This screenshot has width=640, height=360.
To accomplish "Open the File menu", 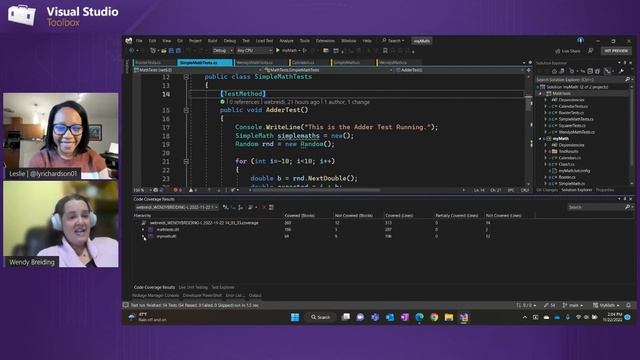I will (x=139, y=41).
